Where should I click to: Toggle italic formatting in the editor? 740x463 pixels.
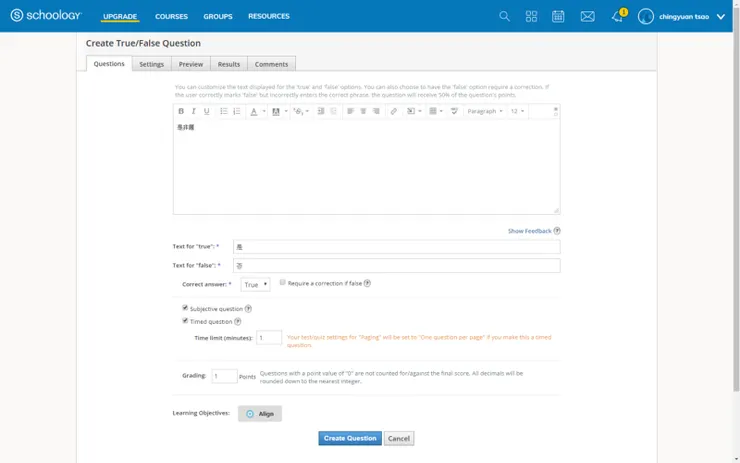tap(193, 111)
